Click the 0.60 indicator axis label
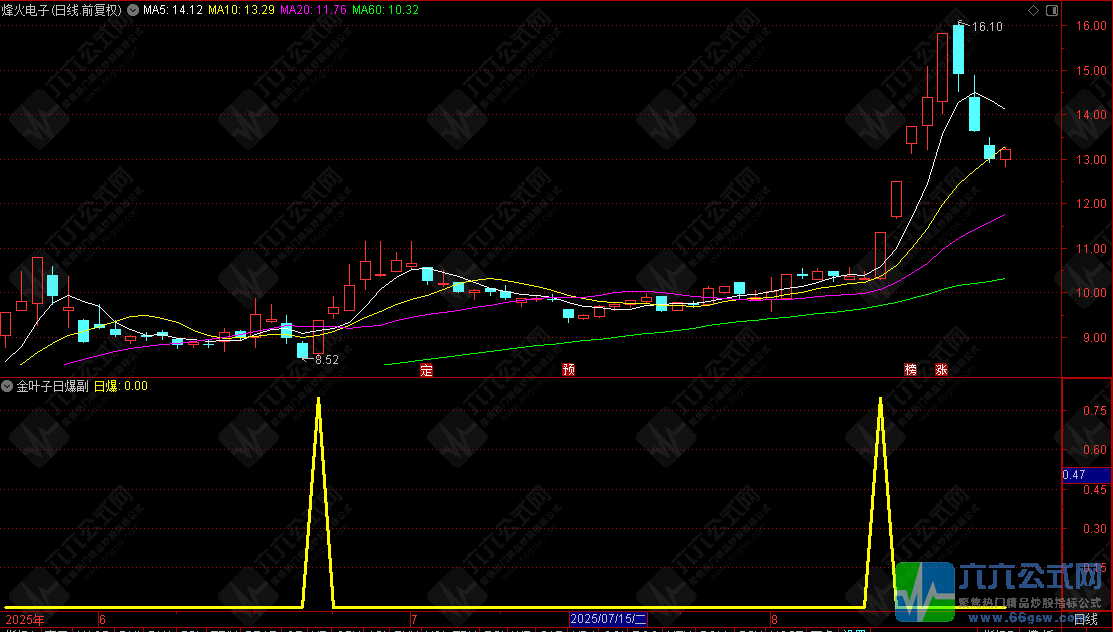The width and height of the screenshot is (1113, 632). [x=1095, y=450]
